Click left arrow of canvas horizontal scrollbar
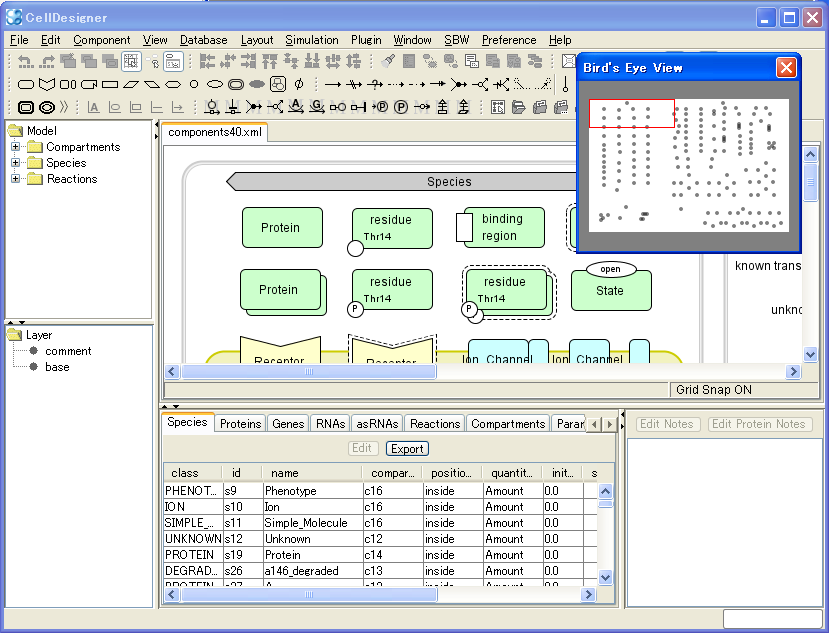Image resolution: width=829 pixels, height=633 pixels. (x=171, y=372)
